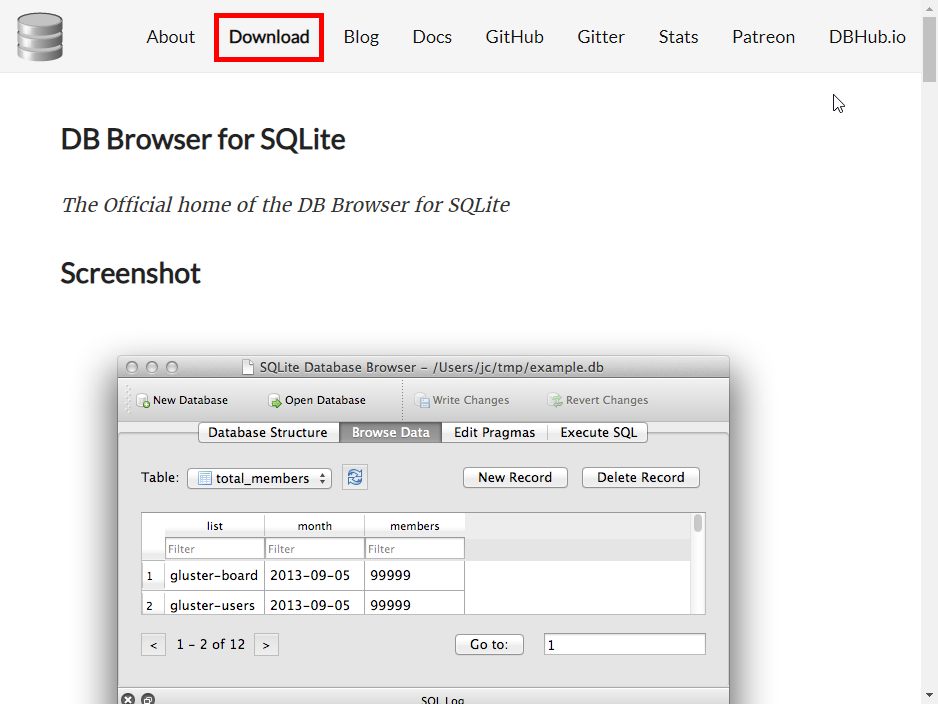Close the SQL Log panel with the x icon
This screenshot has width=938, height=704.
[128, 699]
